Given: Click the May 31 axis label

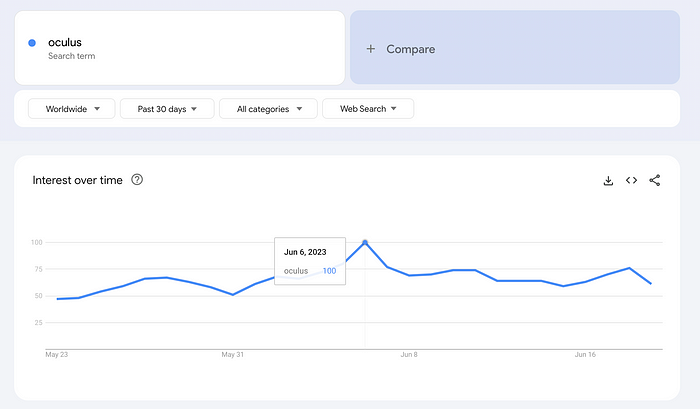Looking at the screenshot, I should (x=233, y=355).
